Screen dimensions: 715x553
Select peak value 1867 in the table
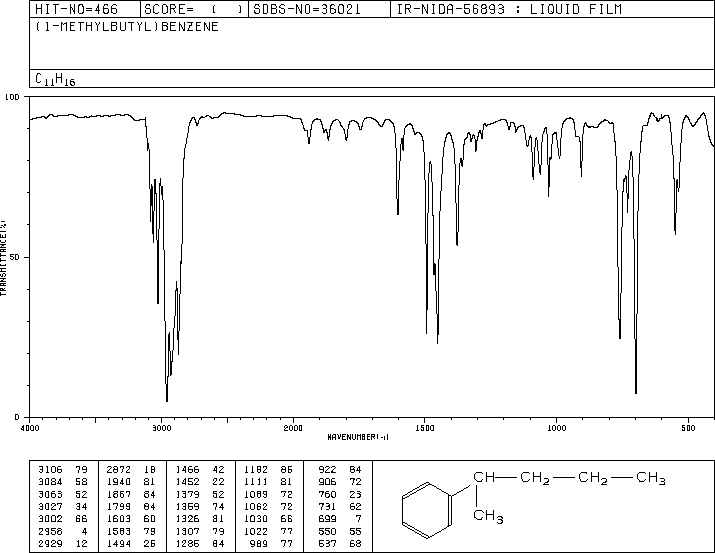119,494
